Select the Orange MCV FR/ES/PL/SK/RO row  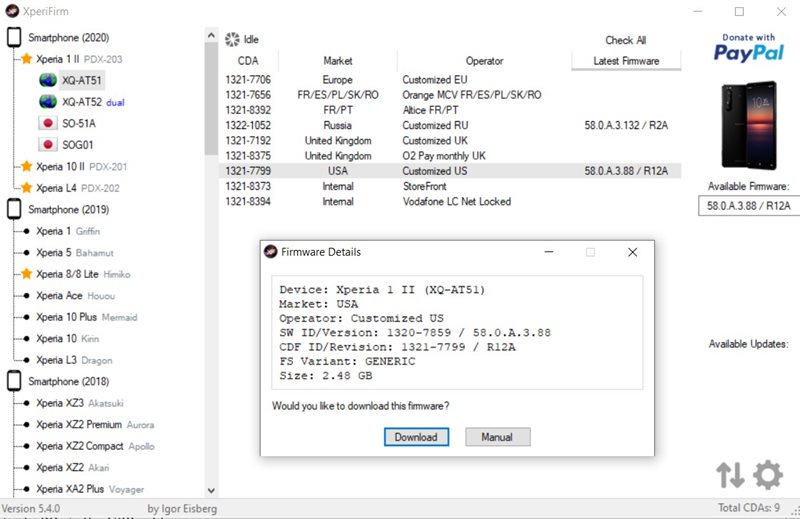tap(450, 95)
